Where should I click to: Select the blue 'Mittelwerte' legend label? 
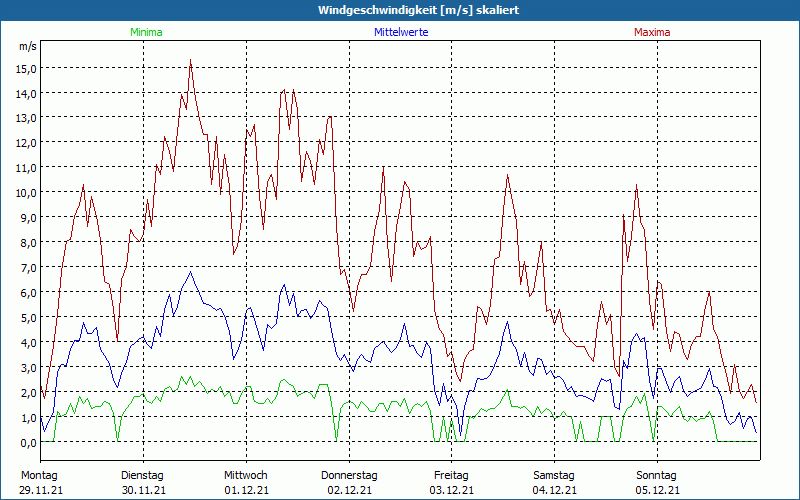tap(401, 32)
